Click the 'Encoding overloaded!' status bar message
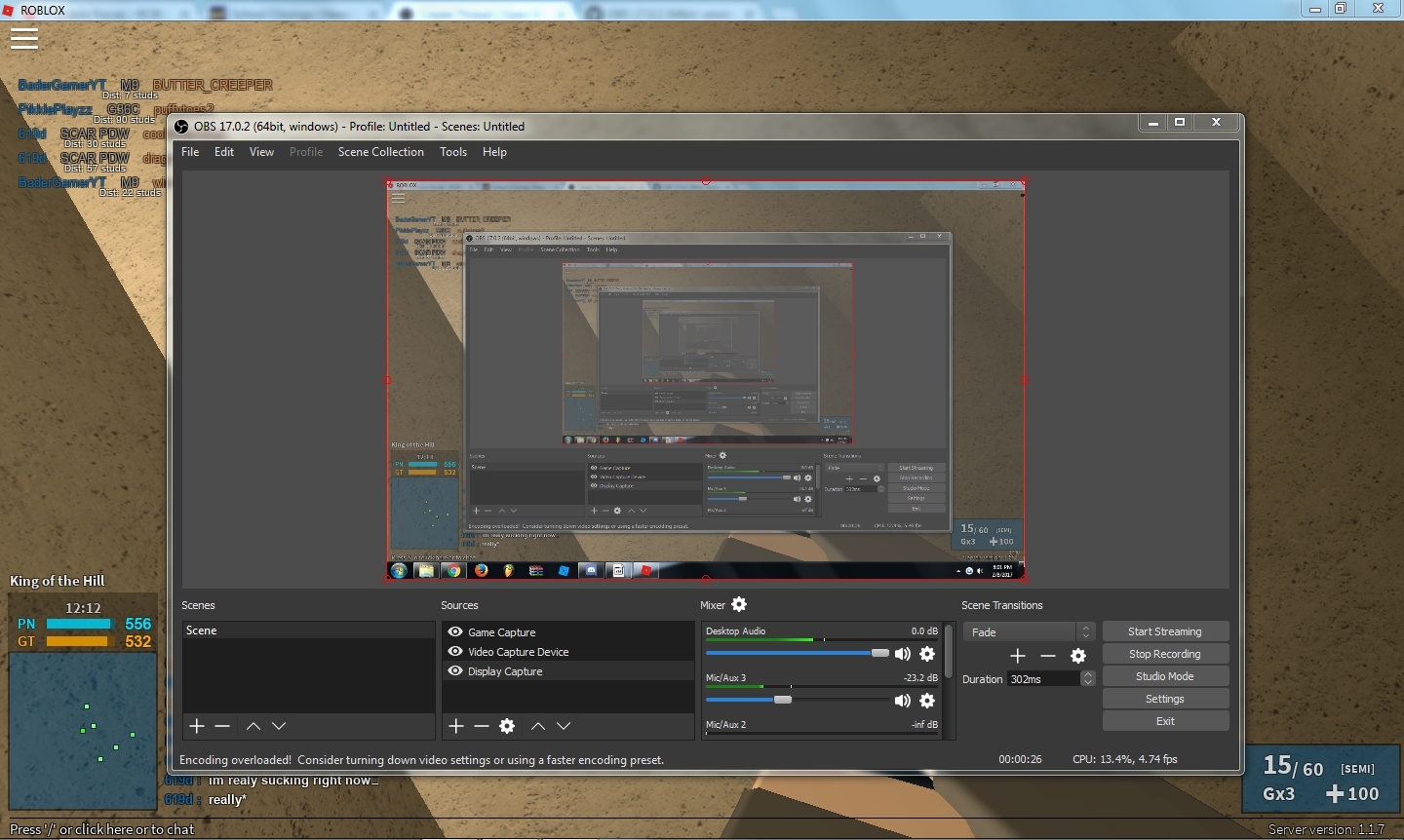This screenshot has height=840, width=1404. (x=422, y=760)
